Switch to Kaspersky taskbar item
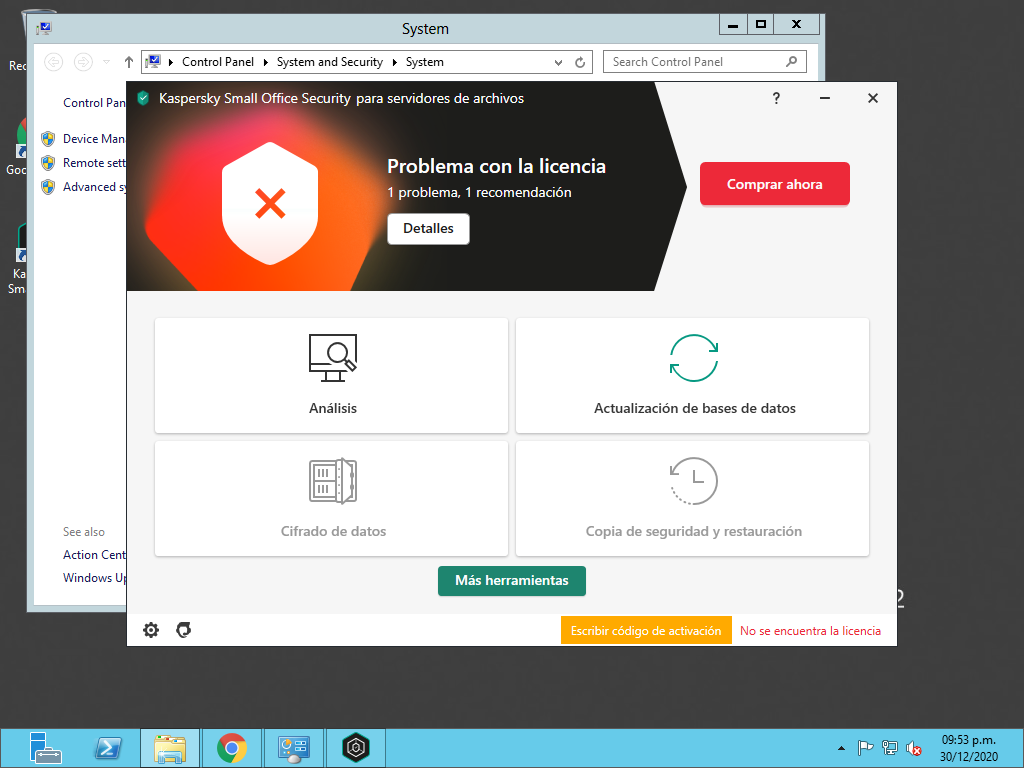Image resolution: width=1024 pixels, height=768 pixels. (x=356, y=748)
